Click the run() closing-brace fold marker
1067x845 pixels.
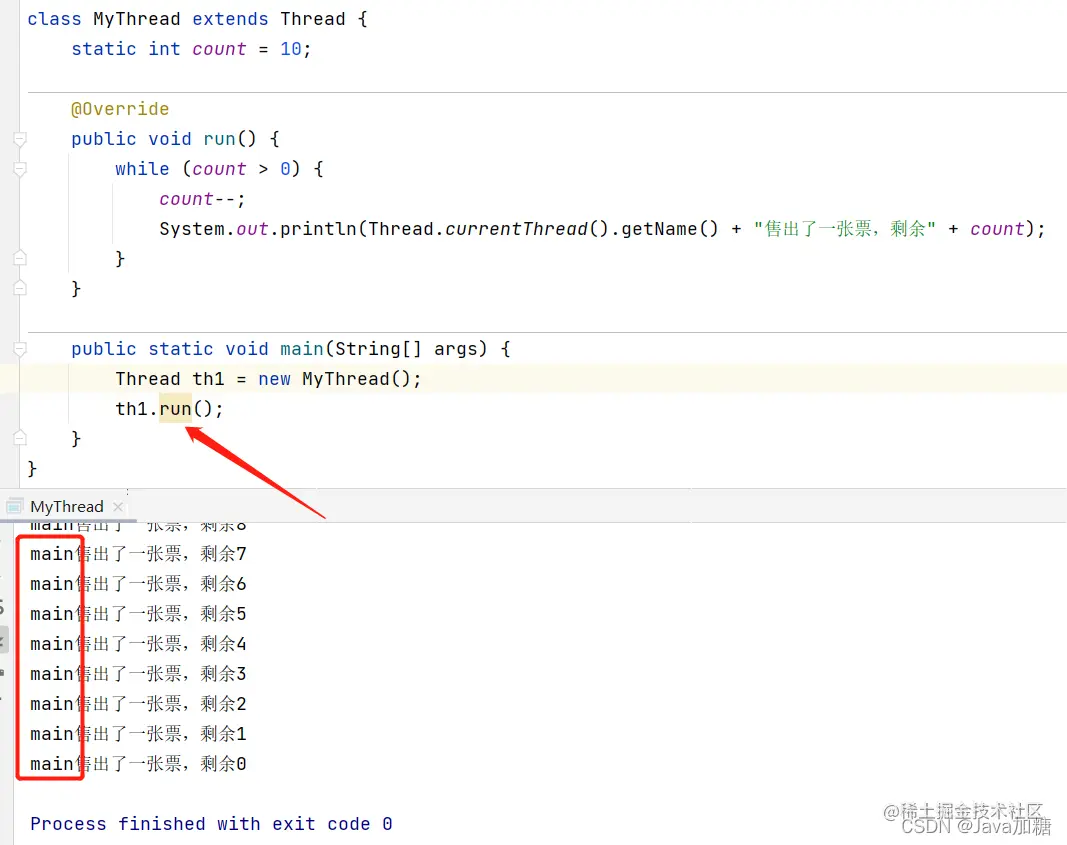[20, 288]
